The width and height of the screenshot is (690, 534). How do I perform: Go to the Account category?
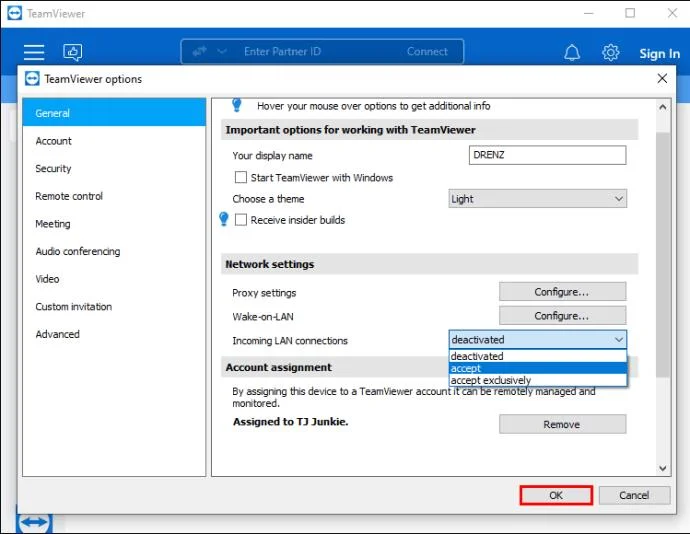114,141
